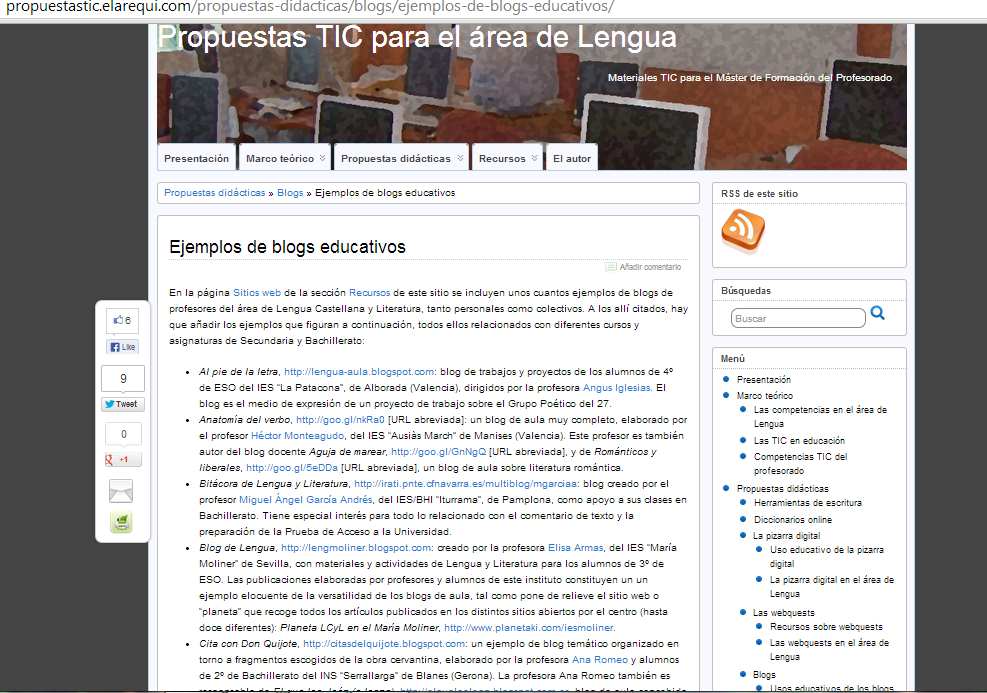The width and height of the screenshot is (987, 693).
Task: Select Diccionarios online menu item
Action: tap(793, 520)
